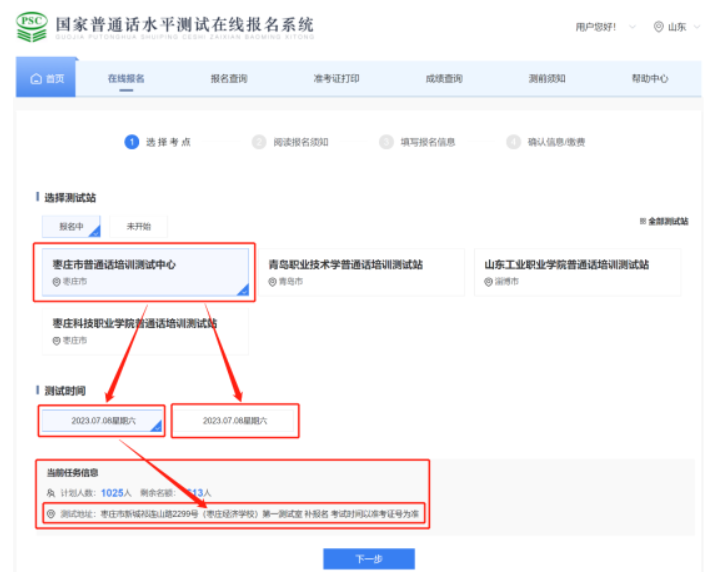Select first test time 2023.07.08星期六
The width and height of the screenshot is (722, 572).
click(102, 421)
